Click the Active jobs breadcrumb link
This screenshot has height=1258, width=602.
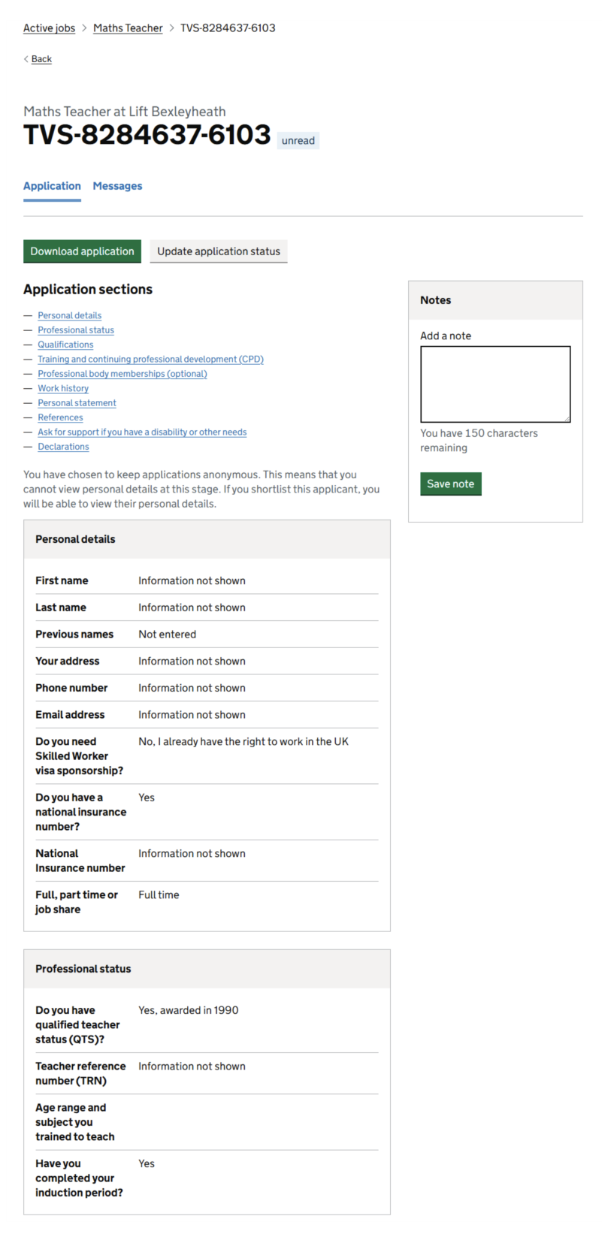click(x=49, y=28)
